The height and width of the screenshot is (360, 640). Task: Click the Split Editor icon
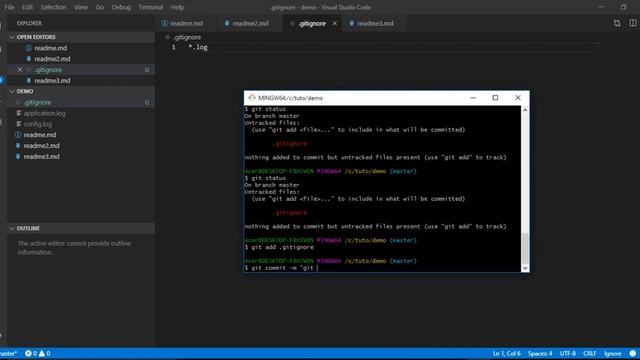pyautogui.click(x=633, y=23)
